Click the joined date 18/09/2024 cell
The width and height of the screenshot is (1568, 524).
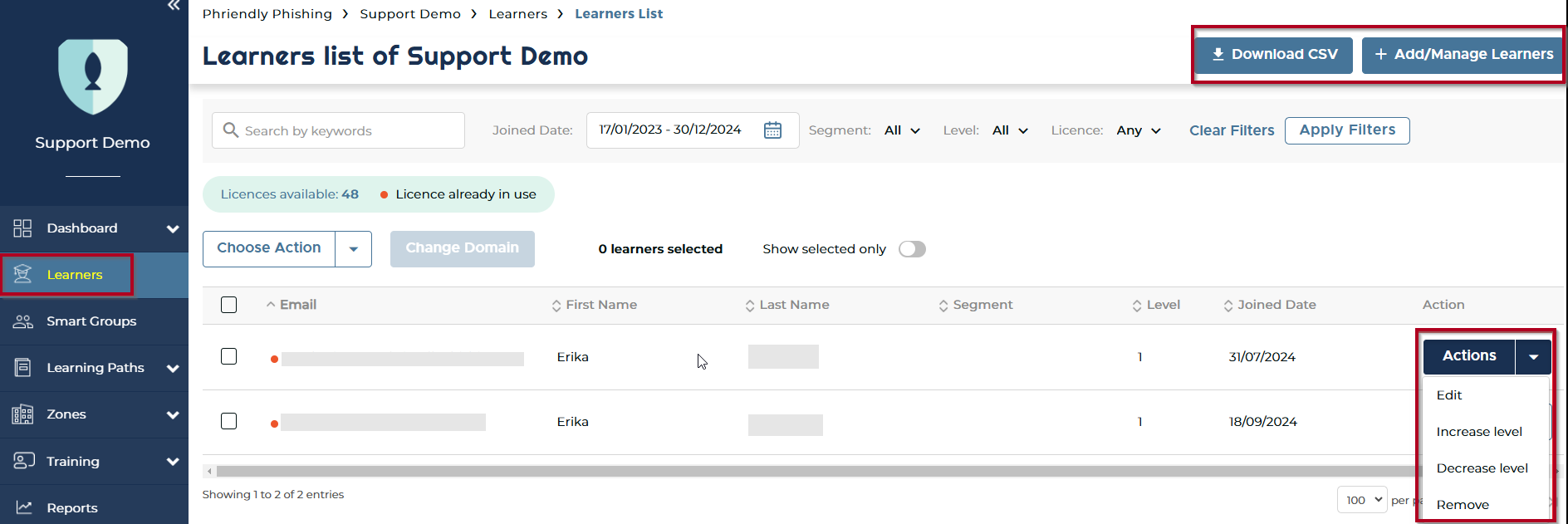[x=1263, y=422]
